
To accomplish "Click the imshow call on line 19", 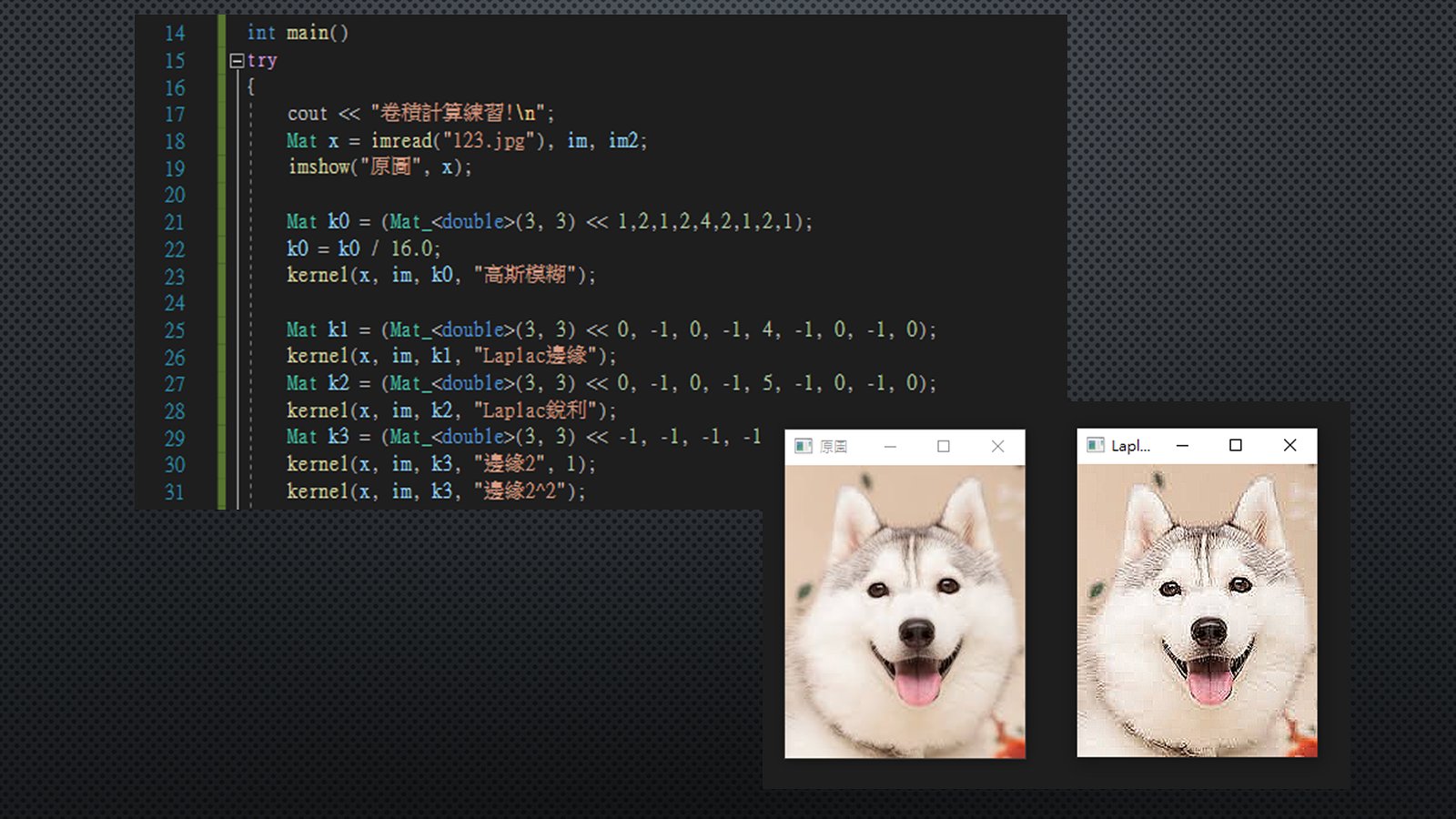I will [318, 167].
